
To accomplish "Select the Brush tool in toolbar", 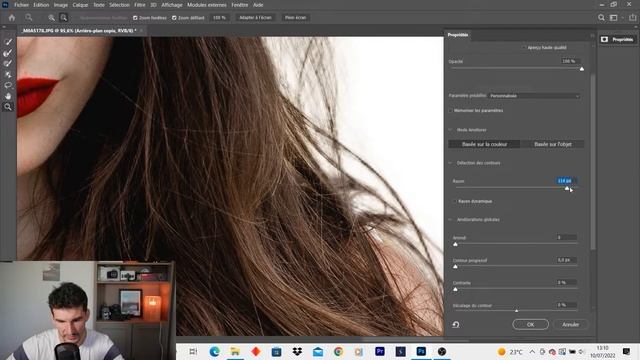I will tap(8, 64).
